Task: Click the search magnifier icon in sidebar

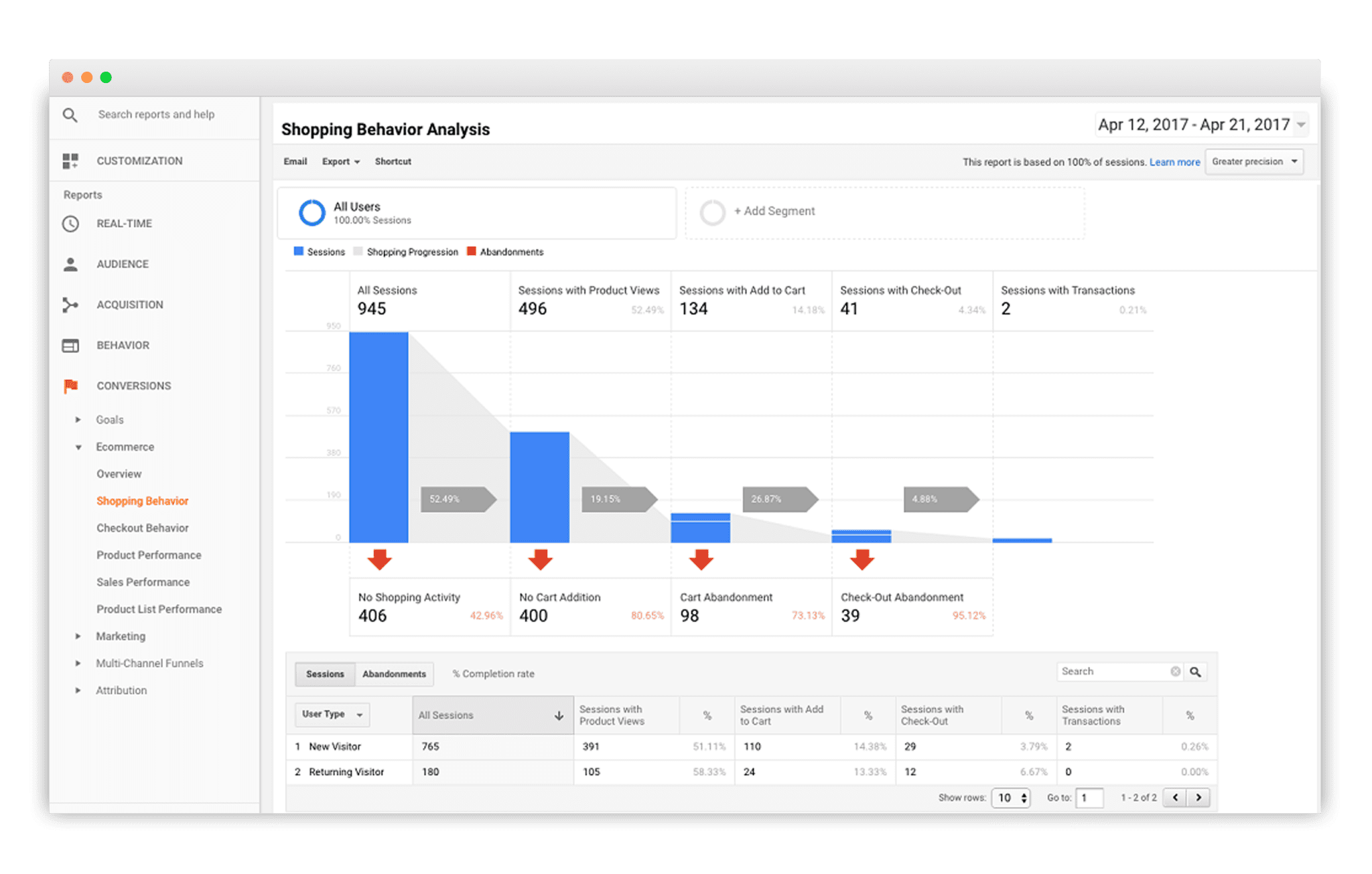Action: 70,114
